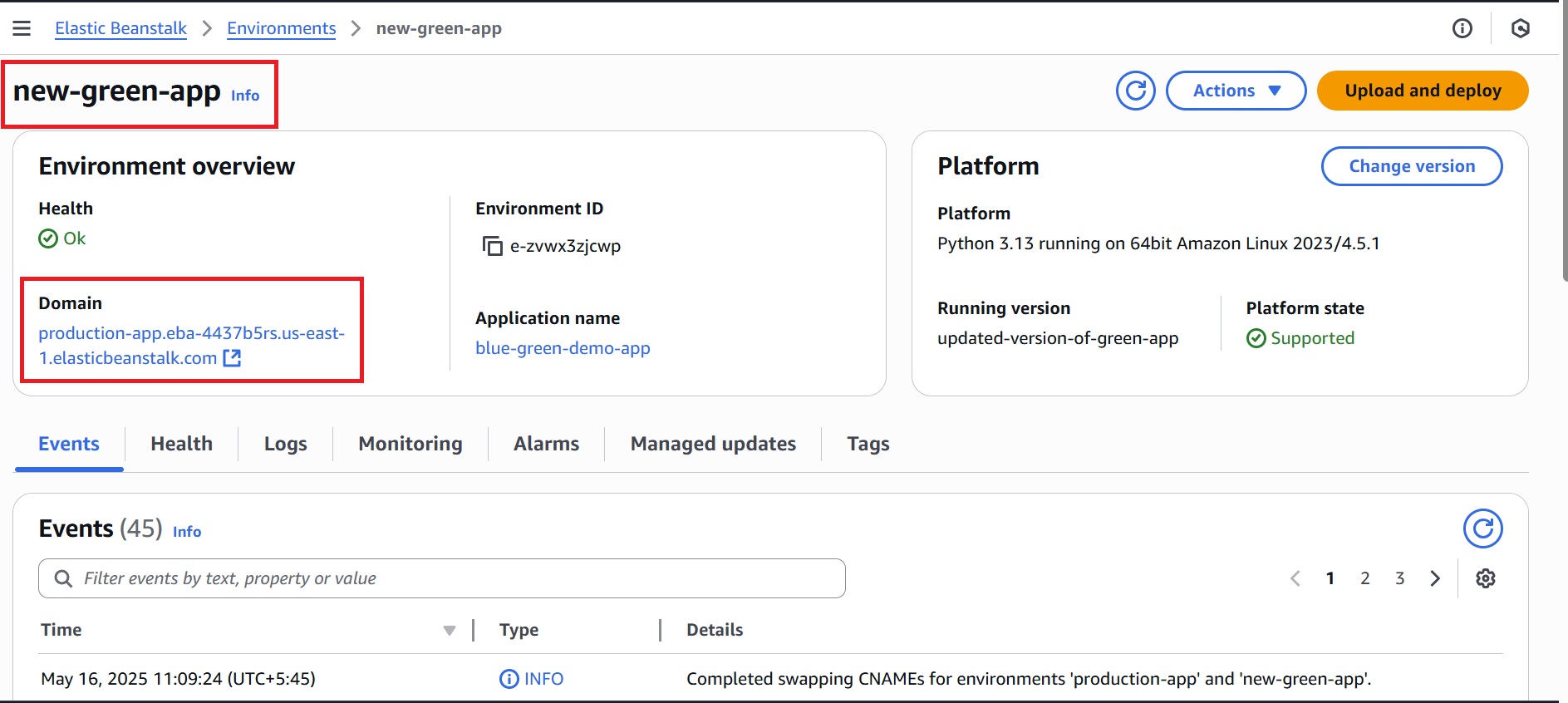Go to next events page chevron
Viewport: 1568px width, 703px height.
coord(1435,578)
